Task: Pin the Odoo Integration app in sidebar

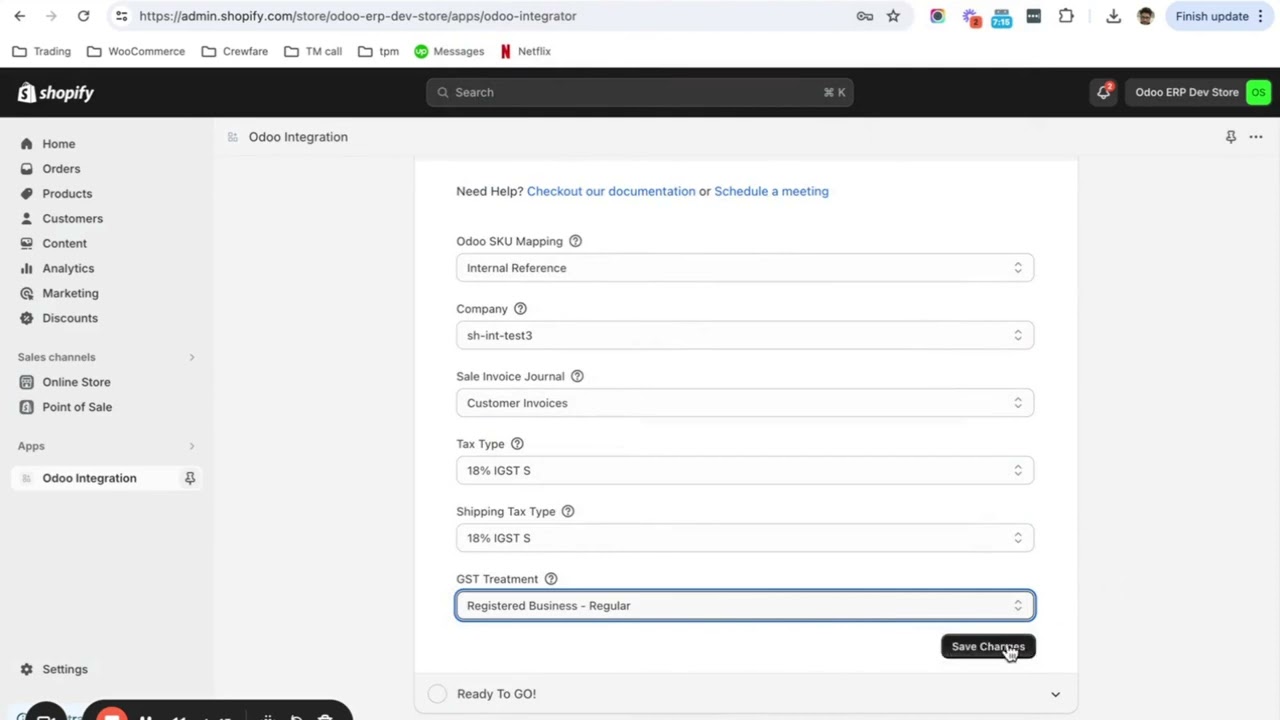Action: pyautogui.click(x=189, y=478)
